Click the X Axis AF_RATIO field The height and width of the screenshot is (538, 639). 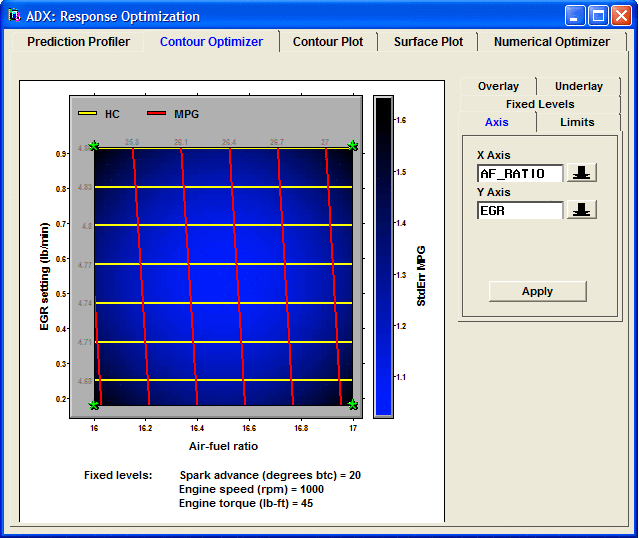coord(520,174)
